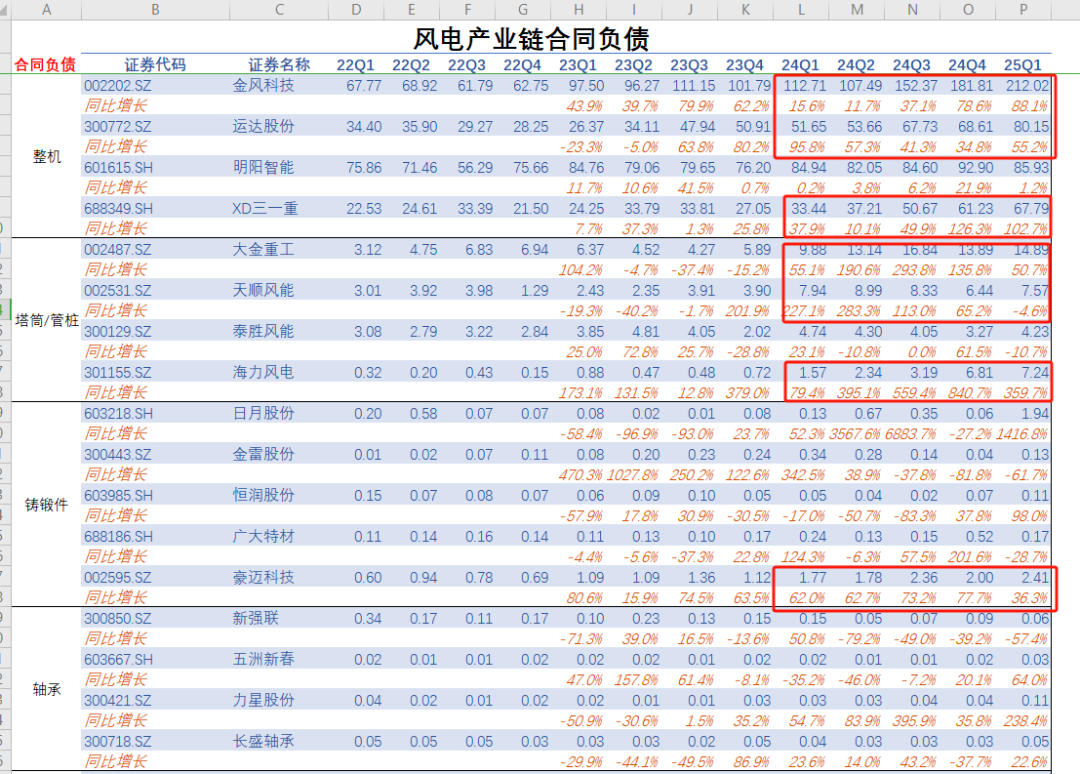Click stock code 002531.SZ

[118, 291]
